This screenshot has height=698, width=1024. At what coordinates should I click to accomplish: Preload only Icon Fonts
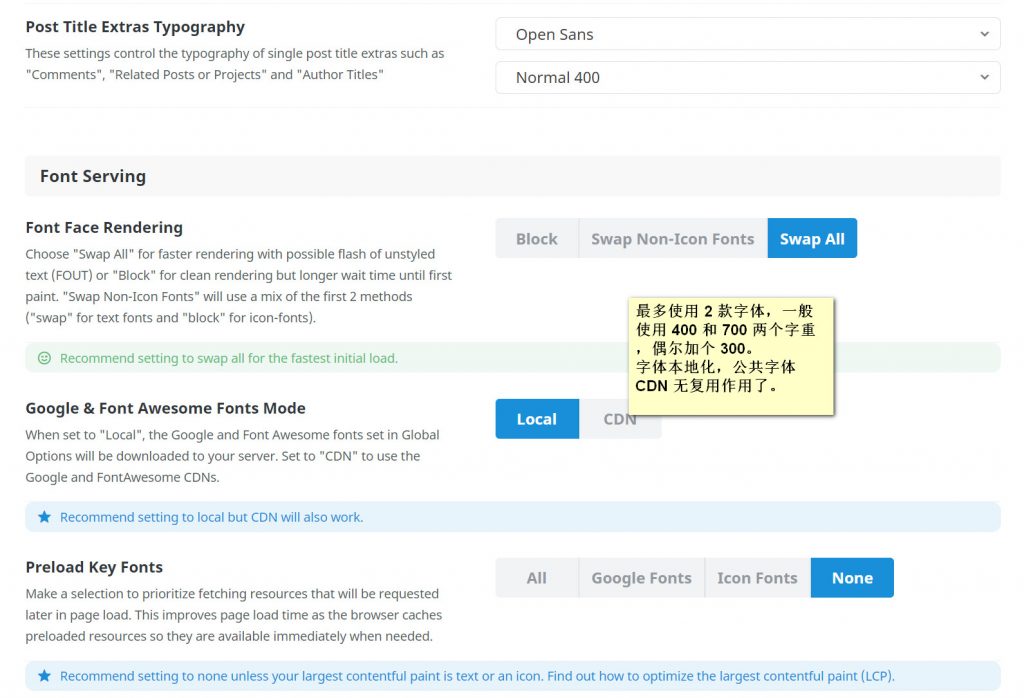(x=757, y=578)
